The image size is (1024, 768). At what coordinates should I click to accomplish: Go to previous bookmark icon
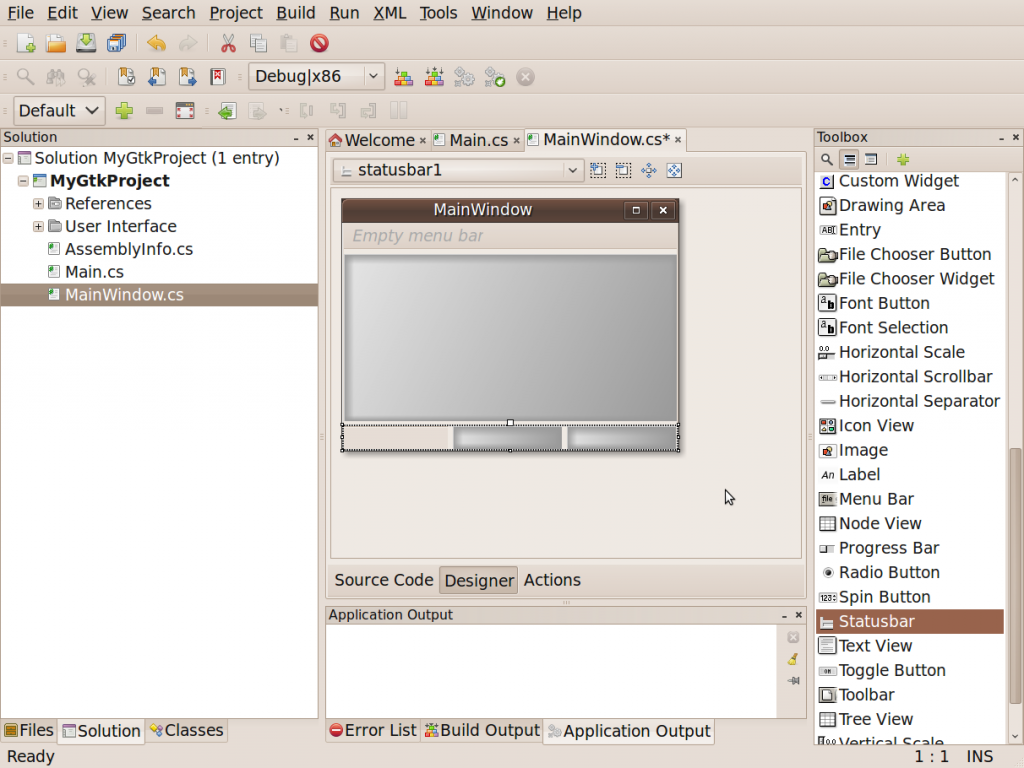point(157,77)
